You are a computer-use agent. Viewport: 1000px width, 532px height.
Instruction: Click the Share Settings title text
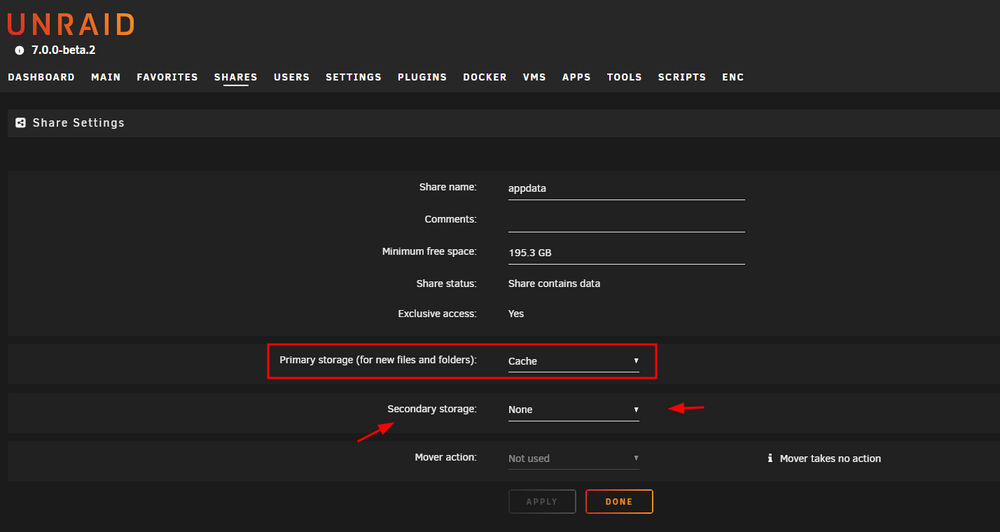(78, 122)
